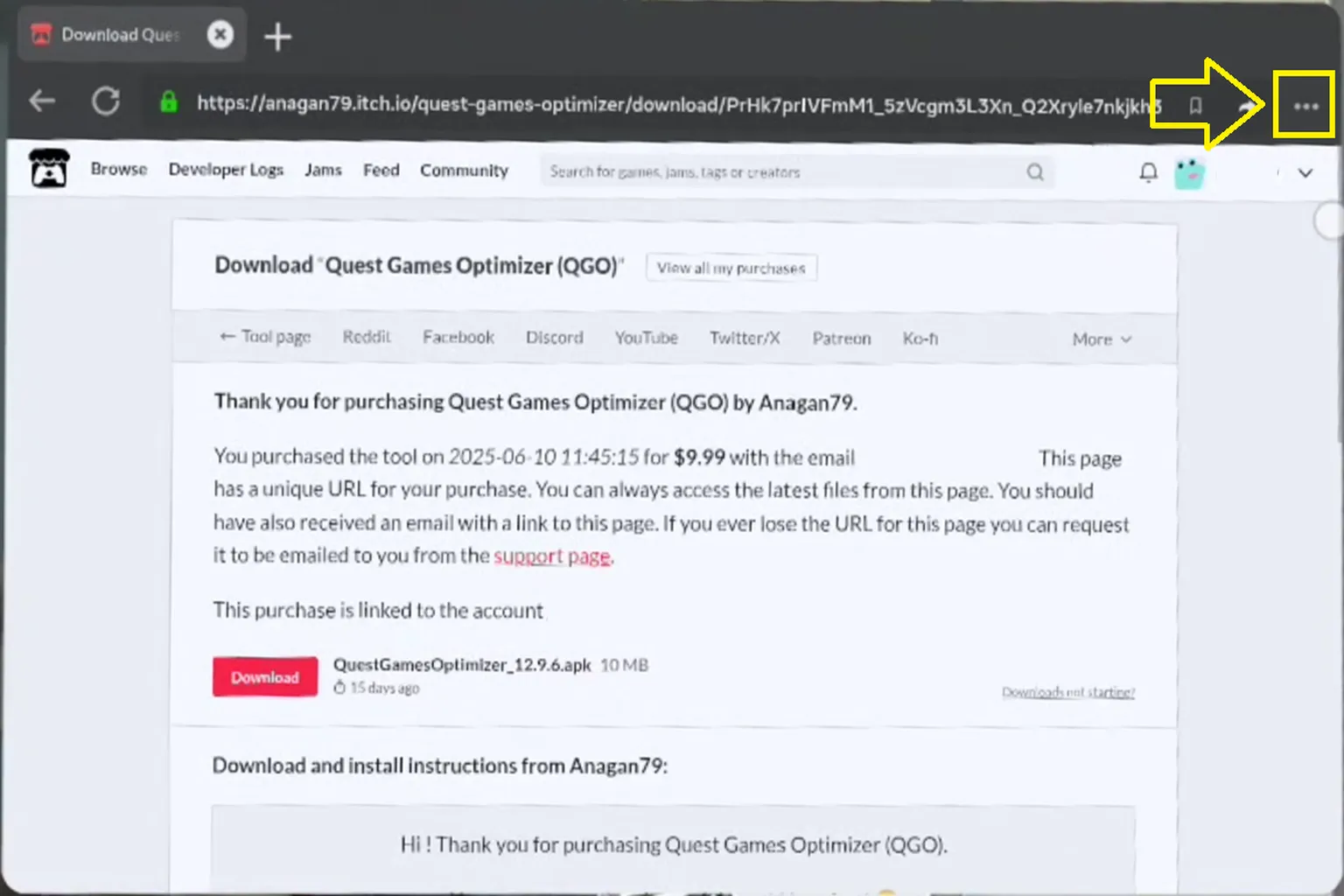Click the round page scroll handle

tap(1330, 220)
